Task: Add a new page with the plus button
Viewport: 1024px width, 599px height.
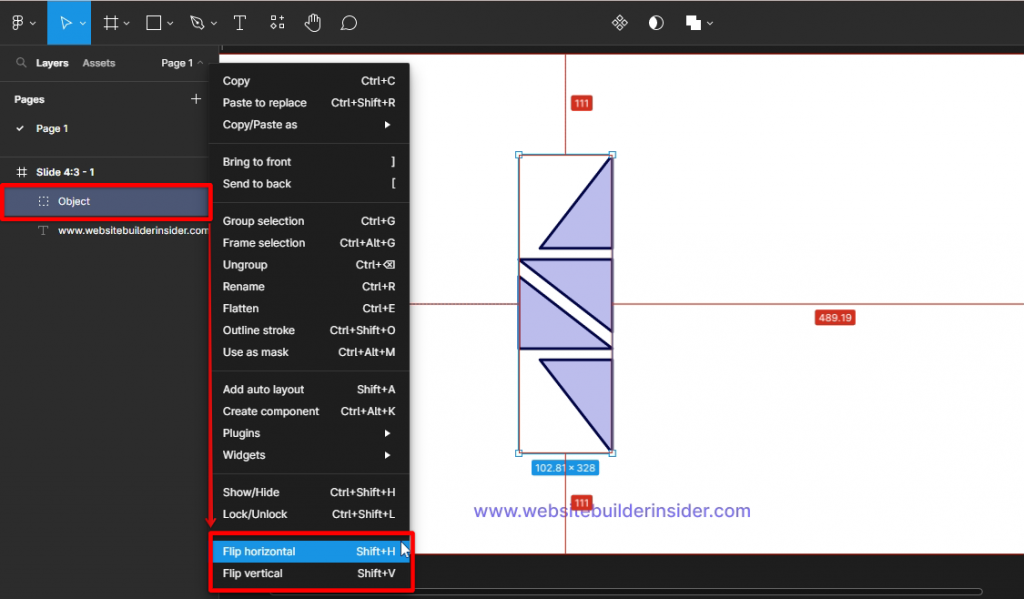Action: point(196,99)
